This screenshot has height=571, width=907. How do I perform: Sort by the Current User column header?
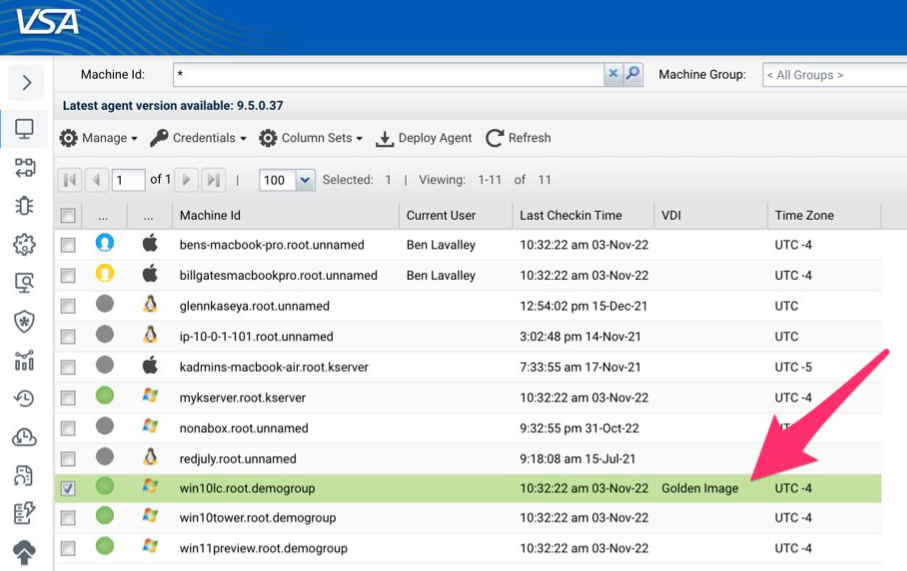[456, 215]
